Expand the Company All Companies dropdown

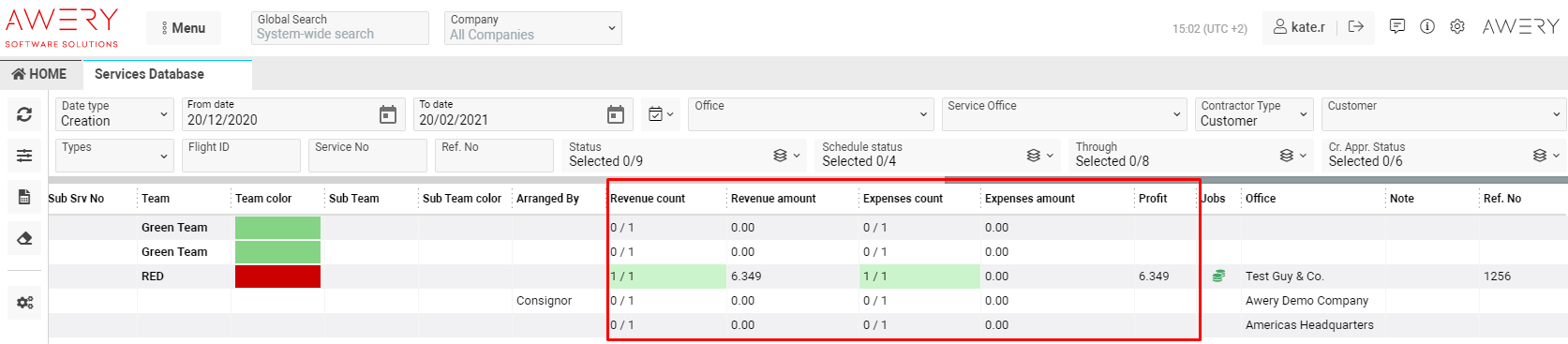click(x=532, y=27)
